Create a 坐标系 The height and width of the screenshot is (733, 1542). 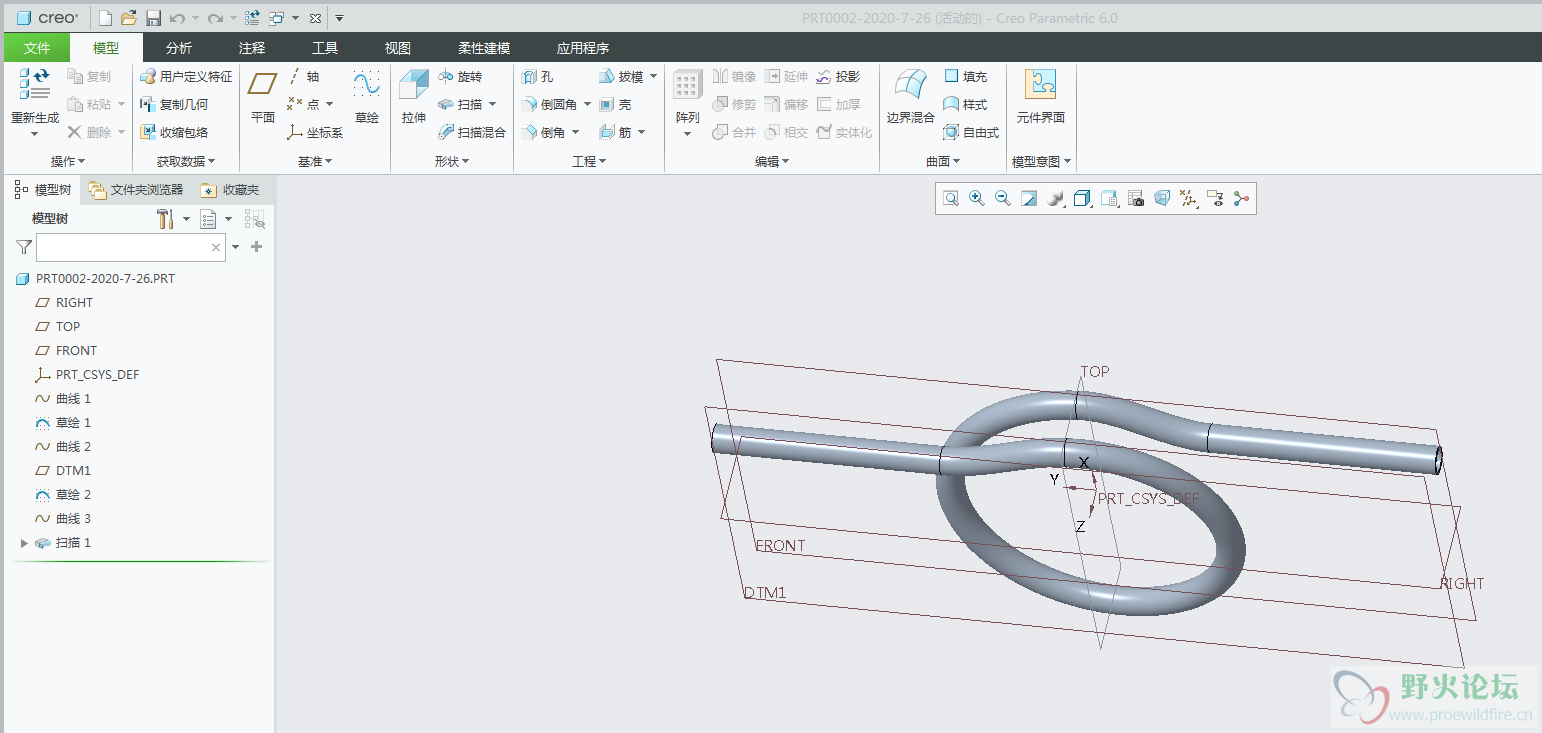[315, 132]
